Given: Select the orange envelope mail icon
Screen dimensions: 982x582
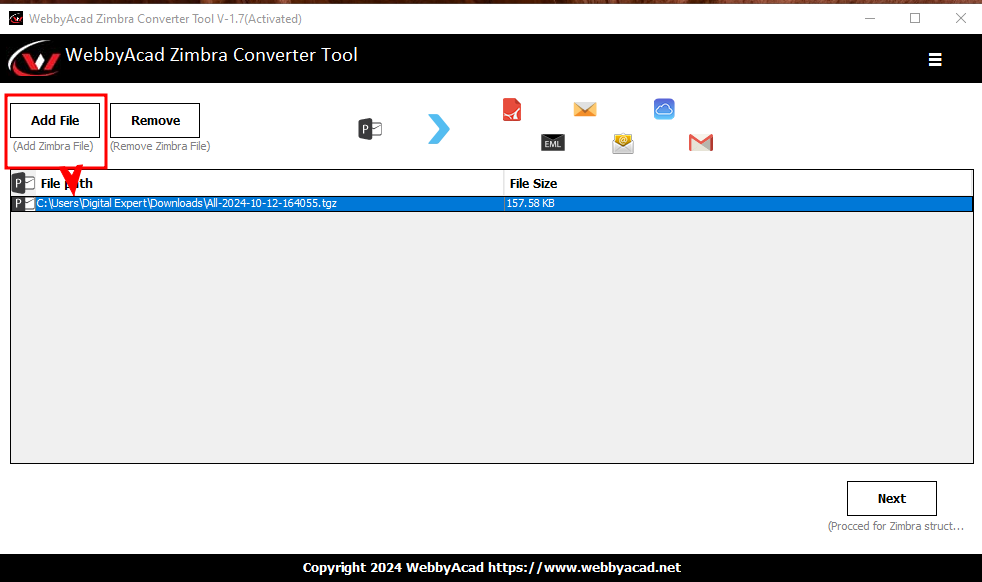Looking at the screenshot, I should [x=585, y=110].
